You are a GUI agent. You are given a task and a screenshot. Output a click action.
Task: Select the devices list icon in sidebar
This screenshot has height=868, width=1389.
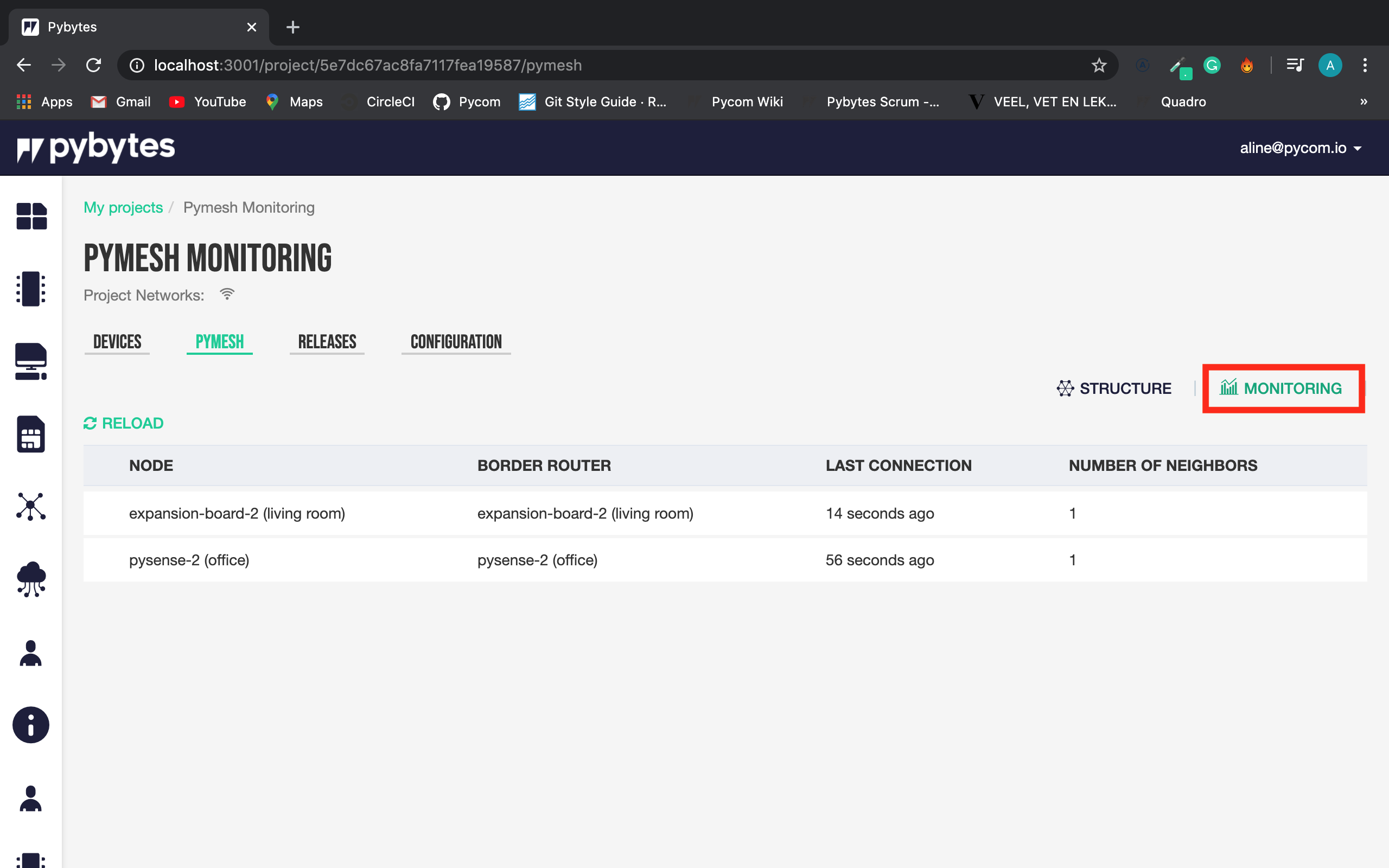click(30, 288)
